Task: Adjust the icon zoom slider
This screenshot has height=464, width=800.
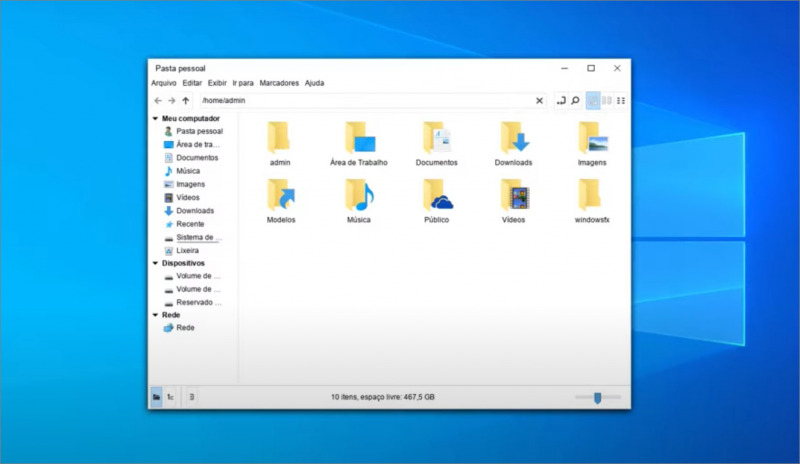Action: 597,397
